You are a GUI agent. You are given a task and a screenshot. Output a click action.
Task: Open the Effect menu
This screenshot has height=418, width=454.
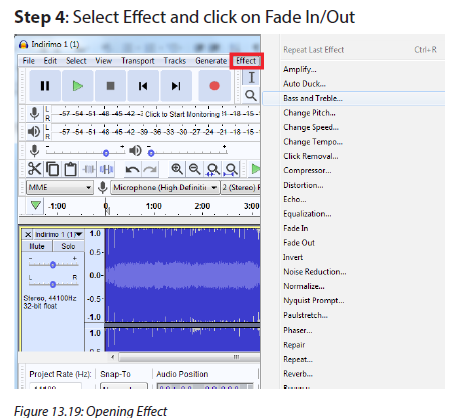pyautogui.click(x=246, y=61)
